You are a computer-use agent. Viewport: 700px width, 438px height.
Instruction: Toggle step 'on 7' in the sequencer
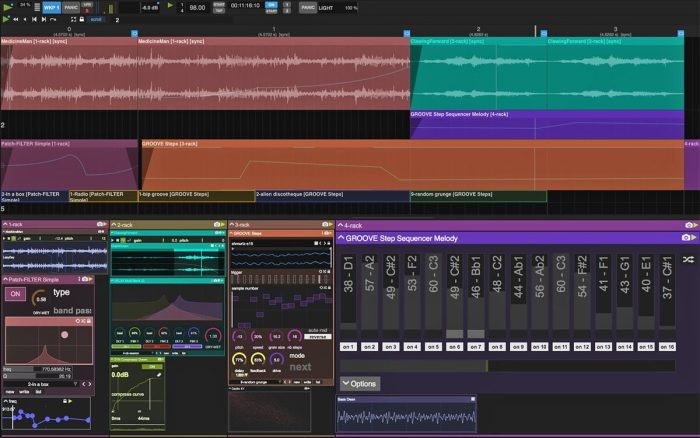(x=475, y=347)
